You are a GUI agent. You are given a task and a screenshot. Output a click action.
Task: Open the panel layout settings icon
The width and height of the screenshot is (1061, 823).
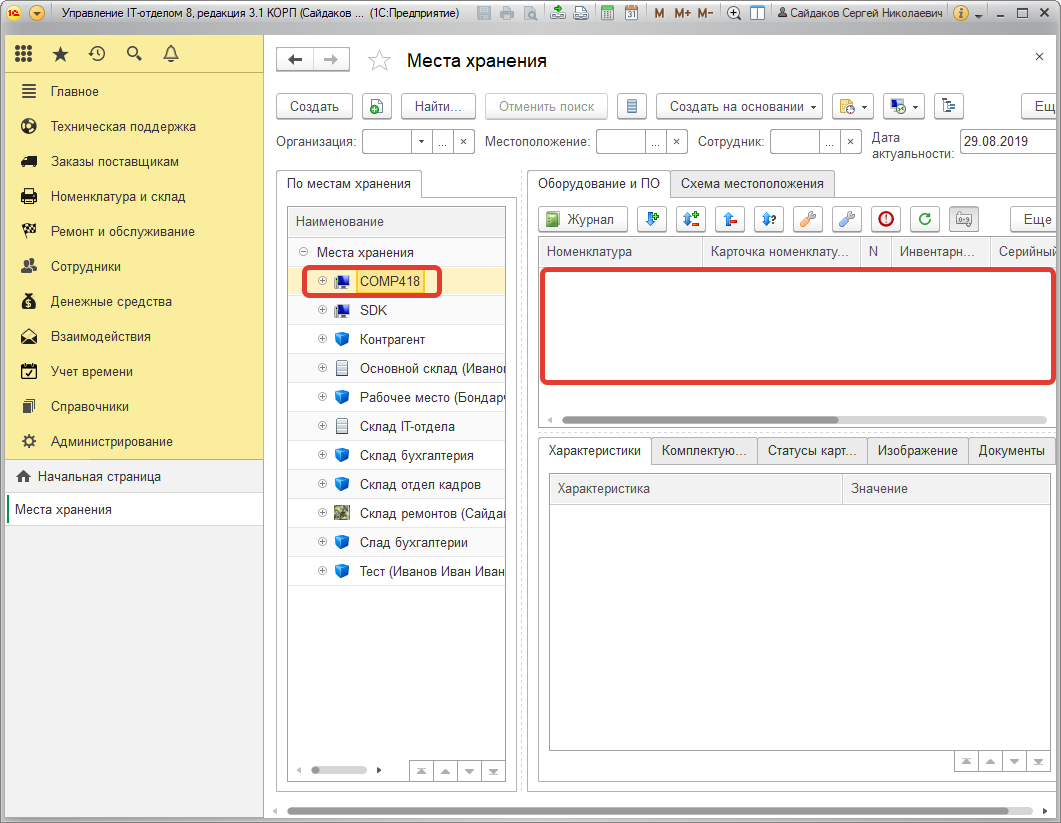pyautogui.click(x=758, y=13)
